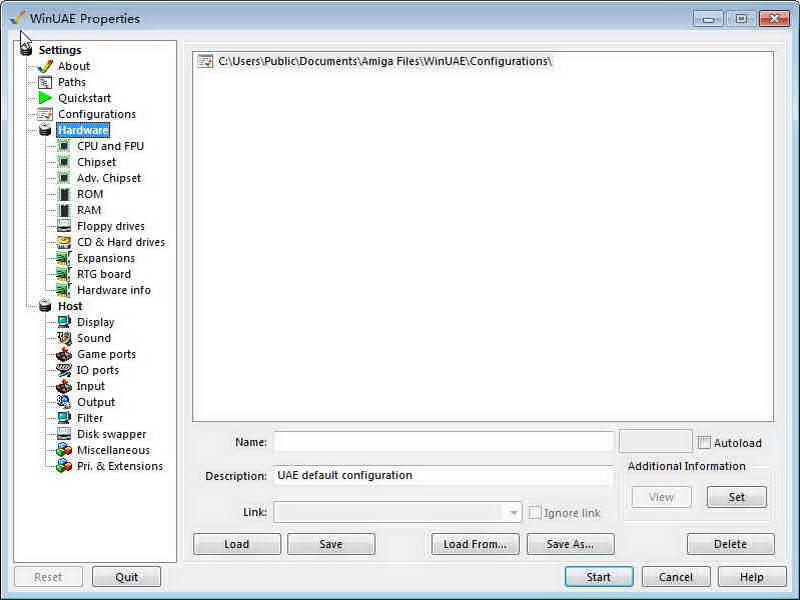Select the Output icon in the tree
The image size is (800, 600).
tap(64, 402)
